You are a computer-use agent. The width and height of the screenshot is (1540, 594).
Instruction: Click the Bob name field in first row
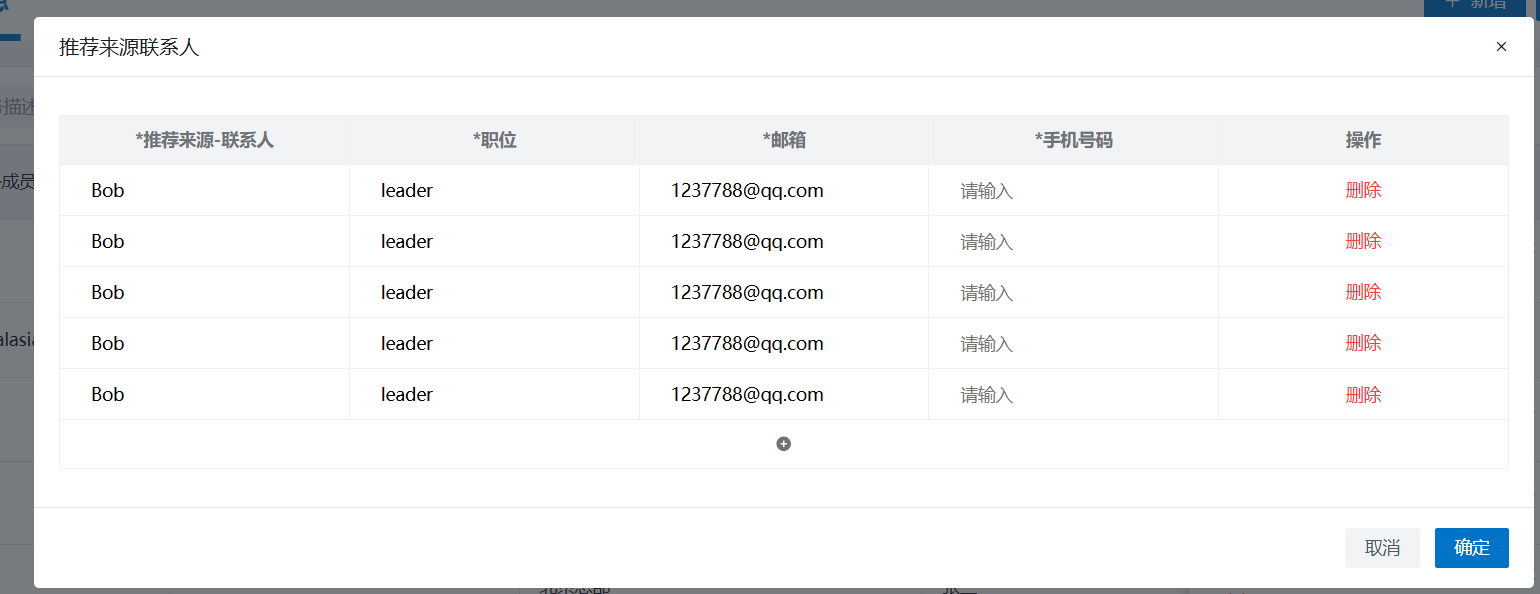pyautogui.click(x=204, y=190)
